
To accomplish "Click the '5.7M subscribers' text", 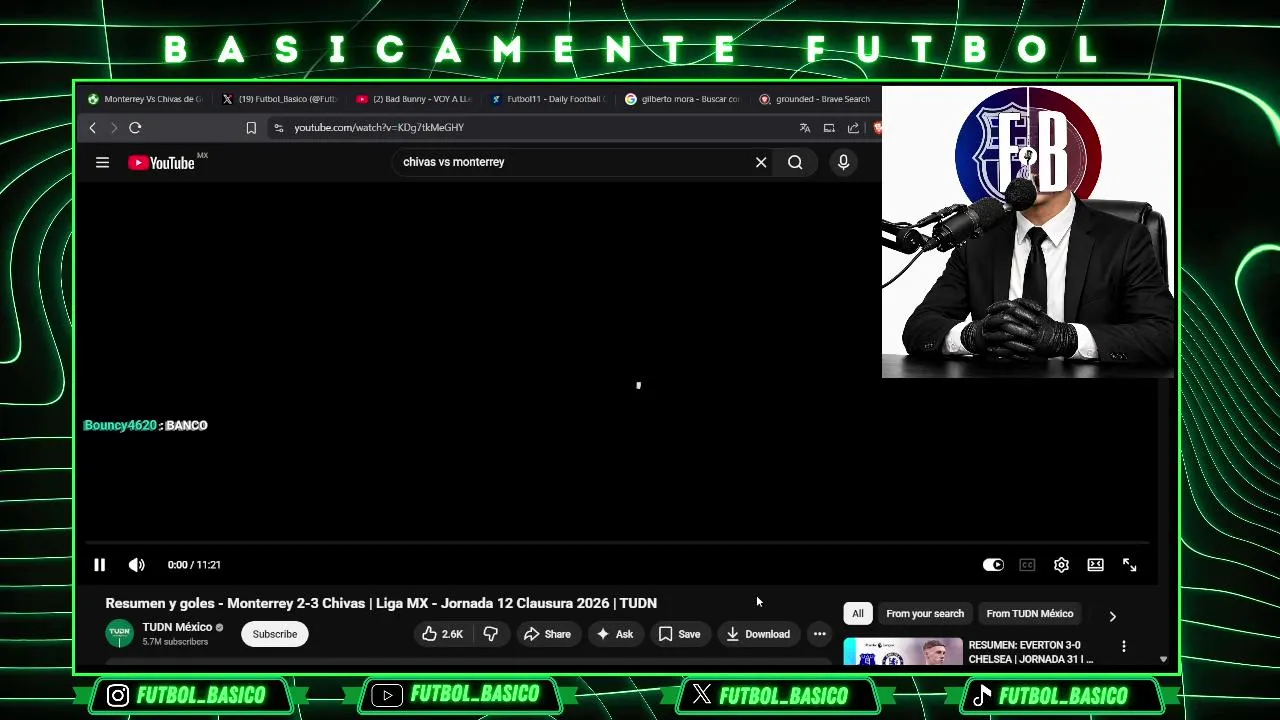I will point(175,642).
